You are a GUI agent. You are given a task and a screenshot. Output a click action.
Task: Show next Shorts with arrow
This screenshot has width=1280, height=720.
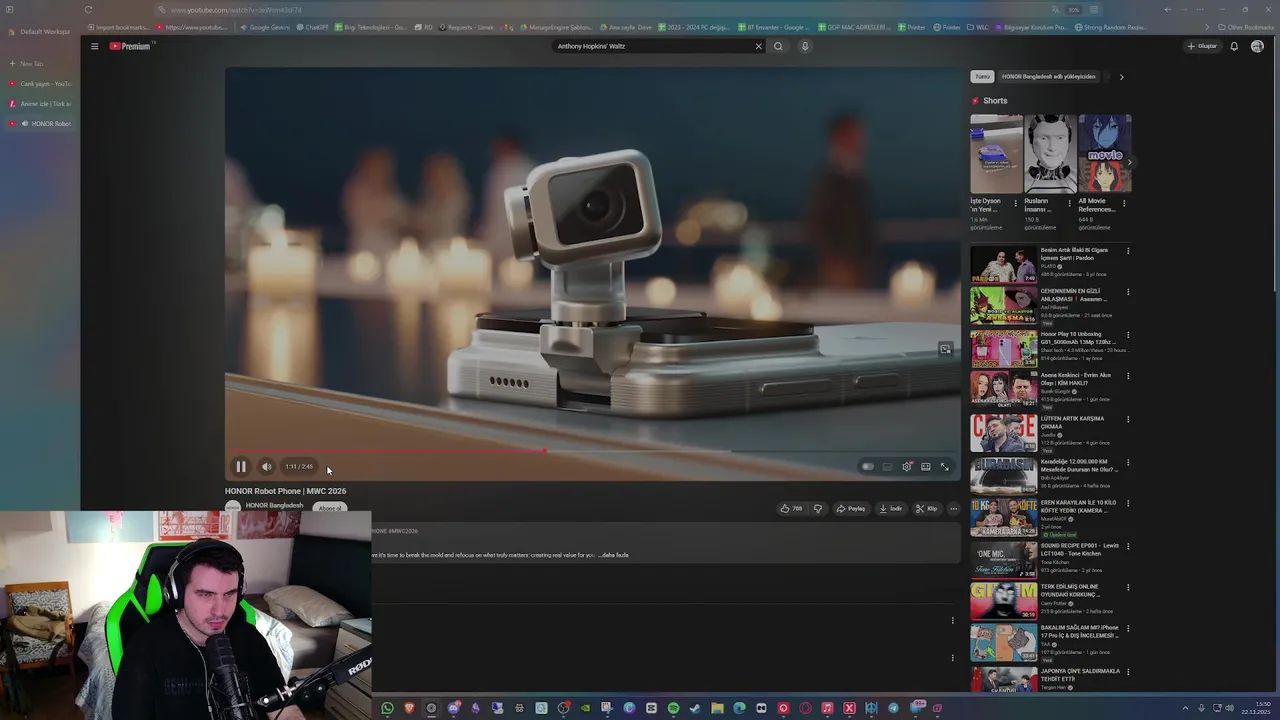click(1129, 162)
